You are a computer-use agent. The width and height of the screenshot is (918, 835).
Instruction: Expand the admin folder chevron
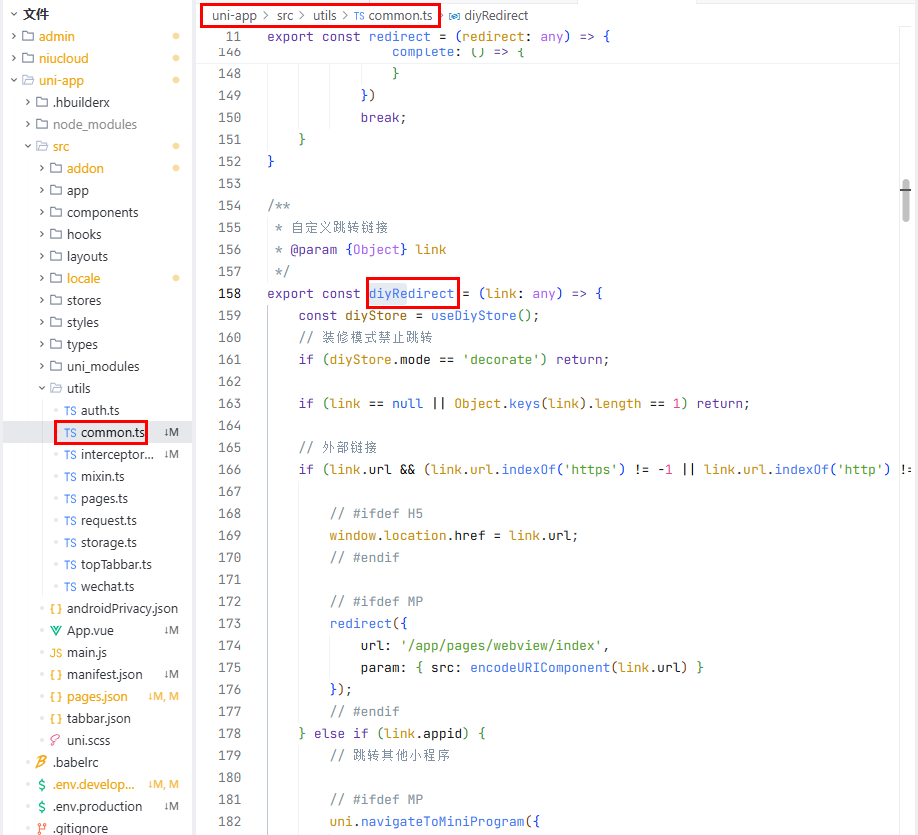click(14, 36)
